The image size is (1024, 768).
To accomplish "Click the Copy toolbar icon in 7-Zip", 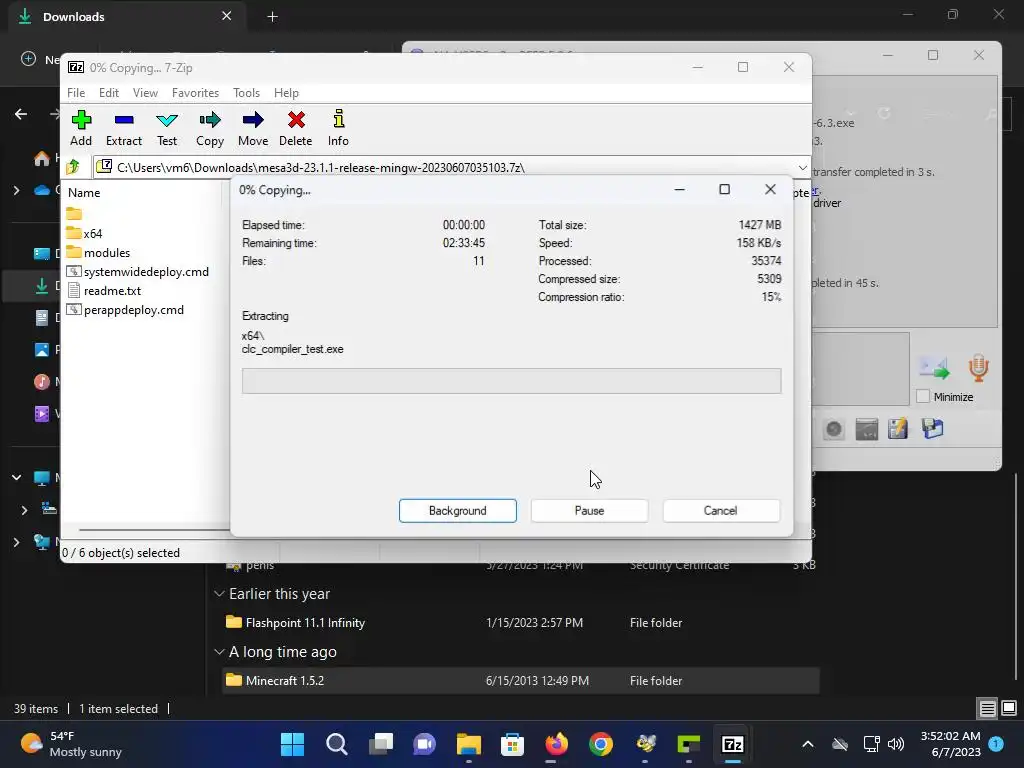I will pos(210,128).
